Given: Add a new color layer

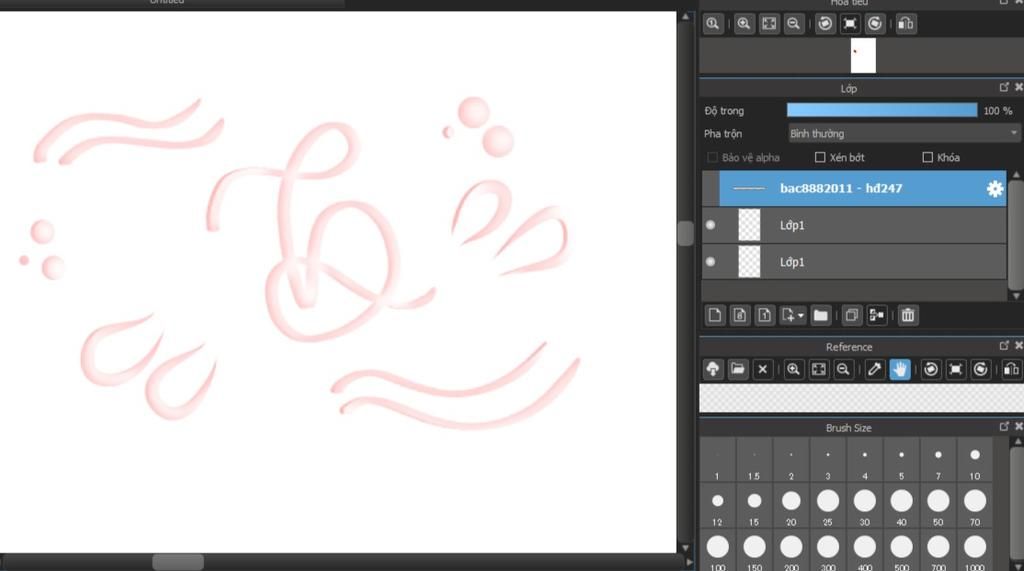Looking at the screenshot, I should (715, 316).
